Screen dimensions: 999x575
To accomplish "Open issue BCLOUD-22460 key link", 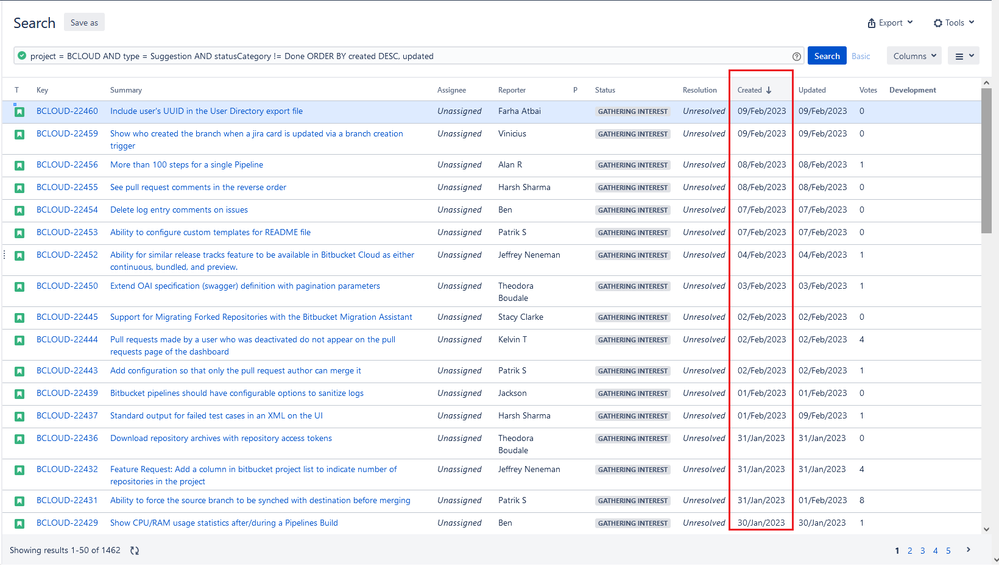I will pyautogui.click(x=67, y=111).
